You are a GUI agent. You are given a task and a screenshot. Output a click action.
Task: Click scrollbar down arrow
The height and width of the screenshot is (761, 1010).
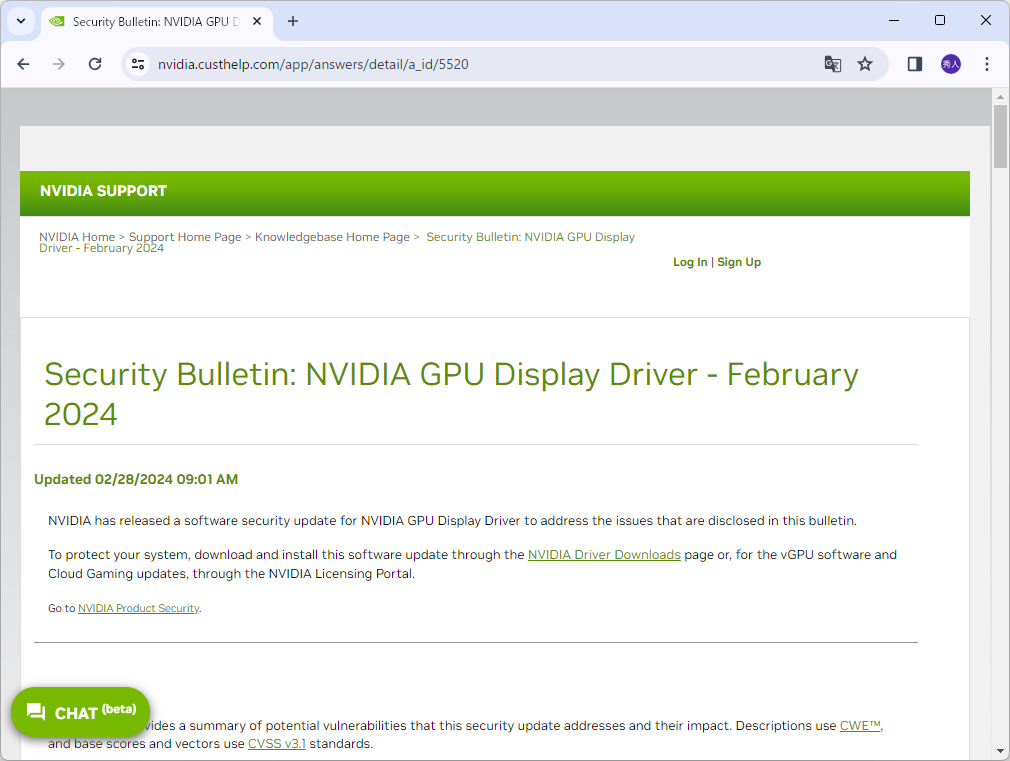tap(1000, 751)
